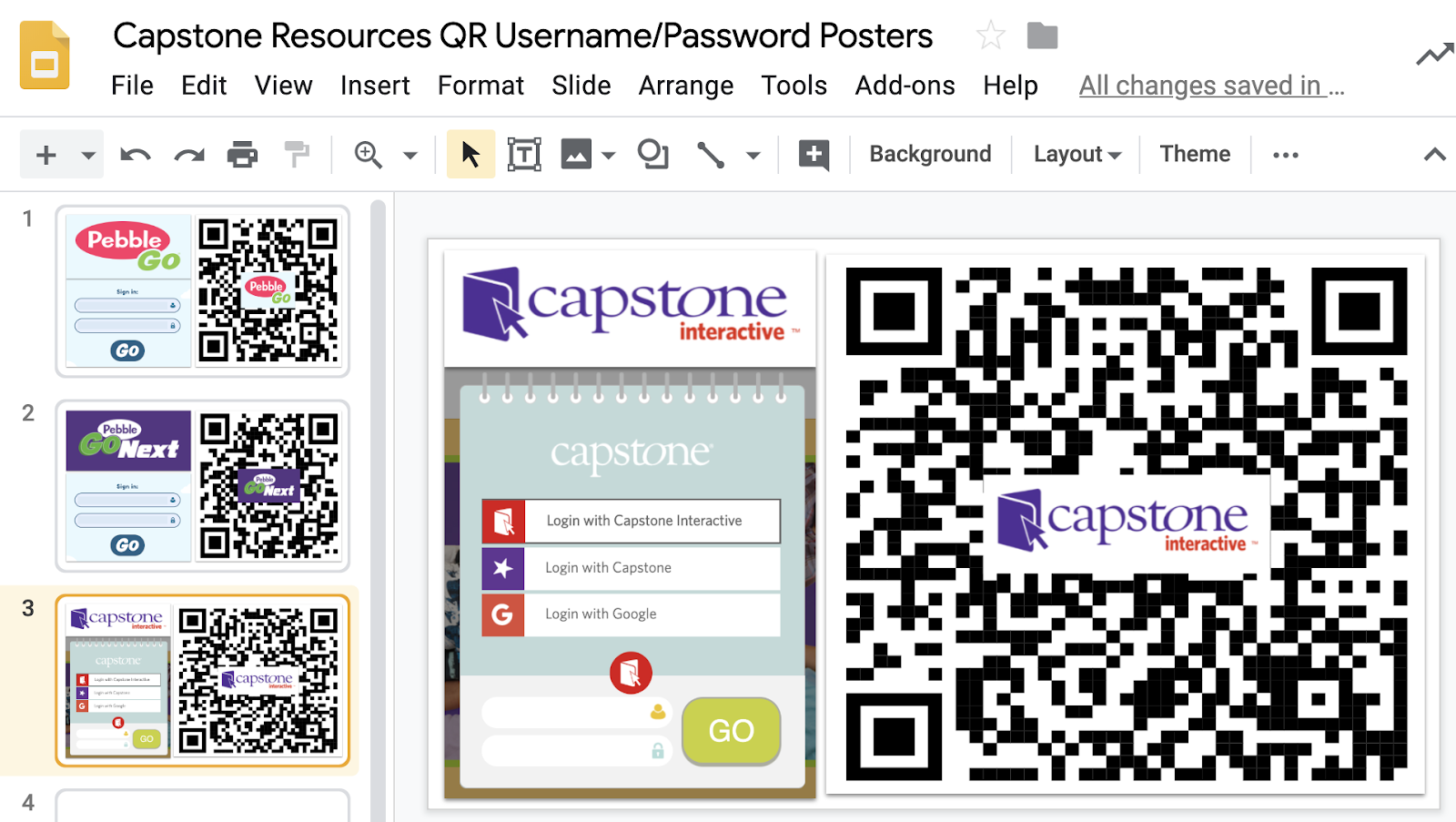
Task: Select the cursor selection tool
Action: [x=470, y=154]
